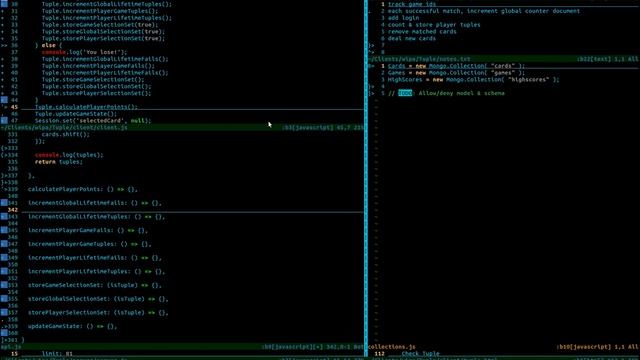Click 'Check Tuple' text on line 112
The width and height of the screenshot is (640, 360).
point(420,354)
